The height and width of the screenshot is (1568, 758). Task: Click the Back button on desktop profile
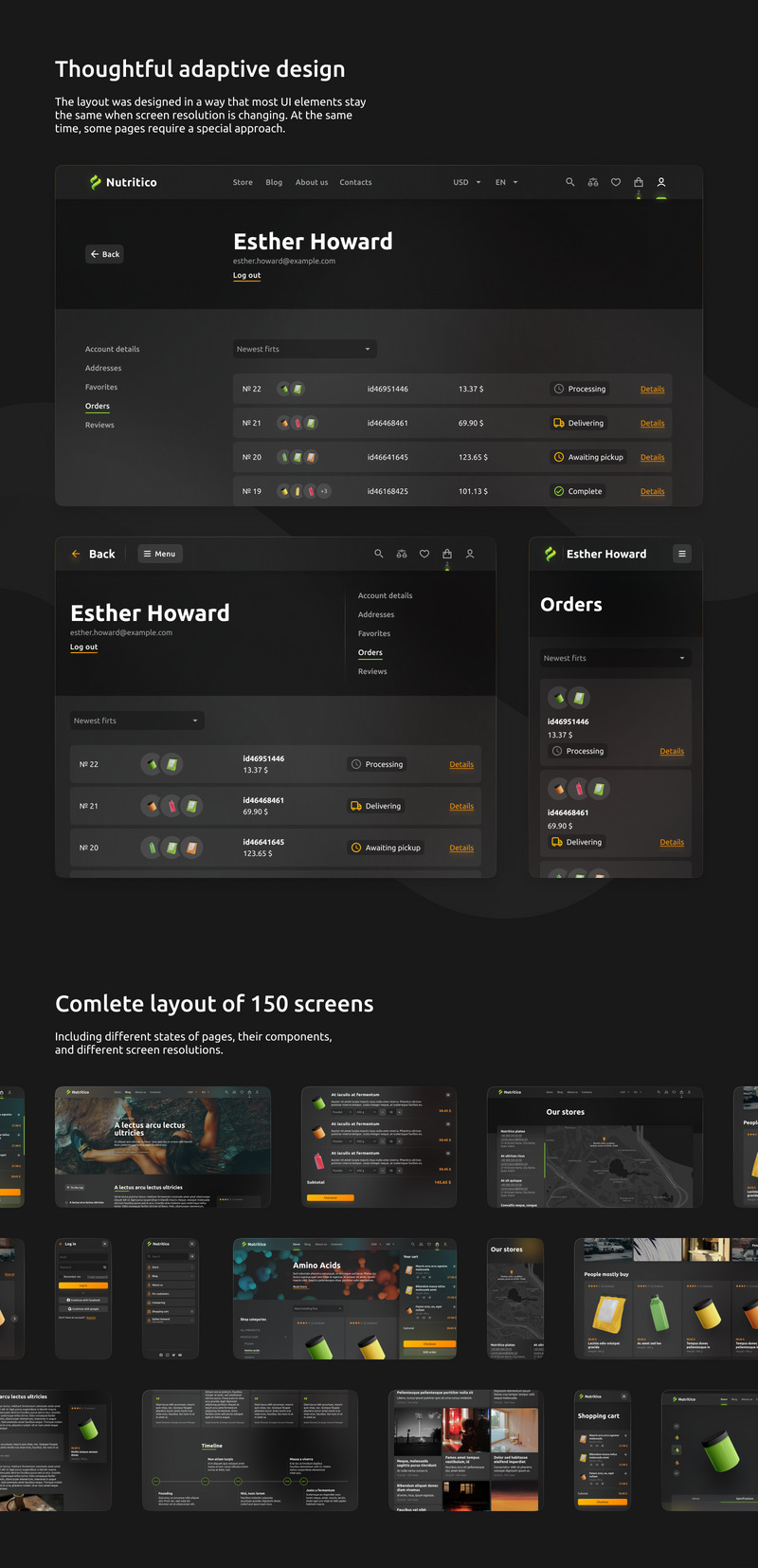104,254
